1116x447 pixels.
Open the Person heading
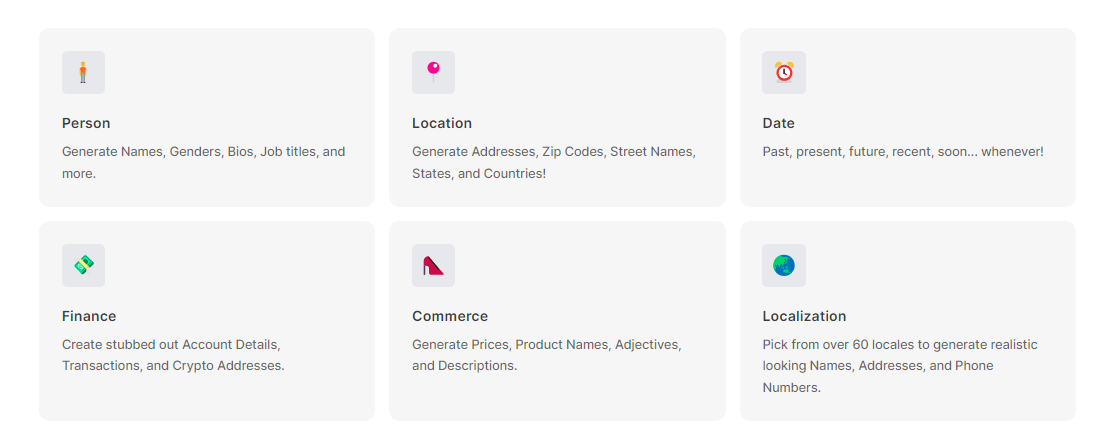coord(86,123)
